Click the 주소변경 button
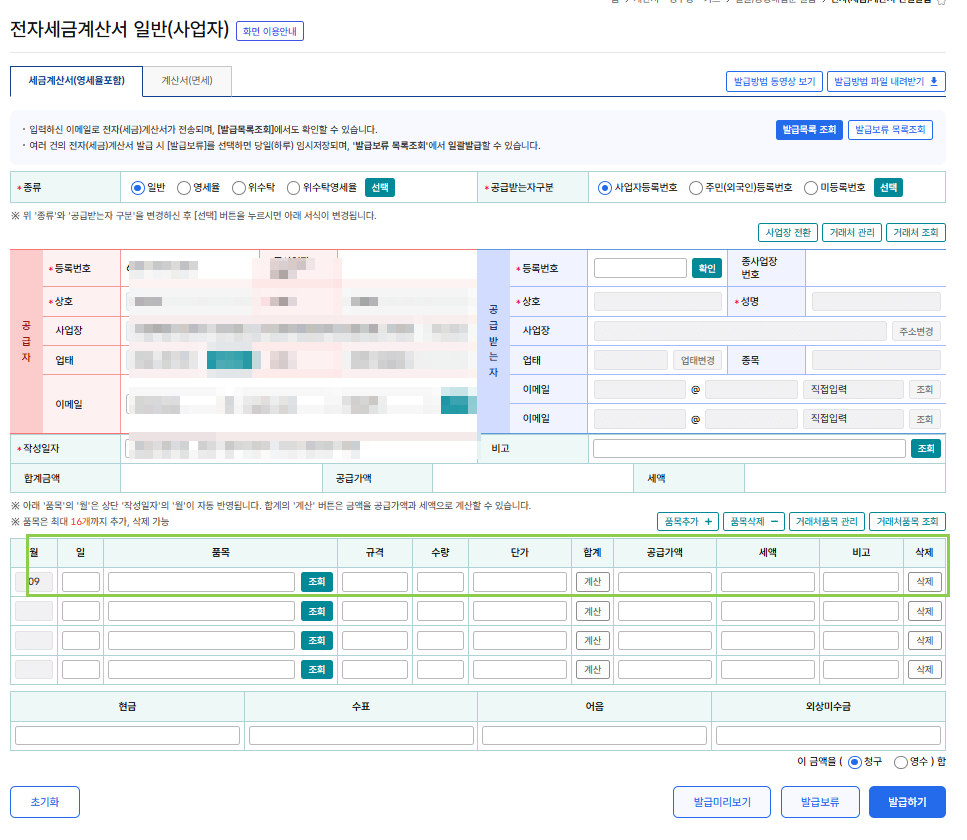Viewport: 967px width, 840px height. coord(916,331)
